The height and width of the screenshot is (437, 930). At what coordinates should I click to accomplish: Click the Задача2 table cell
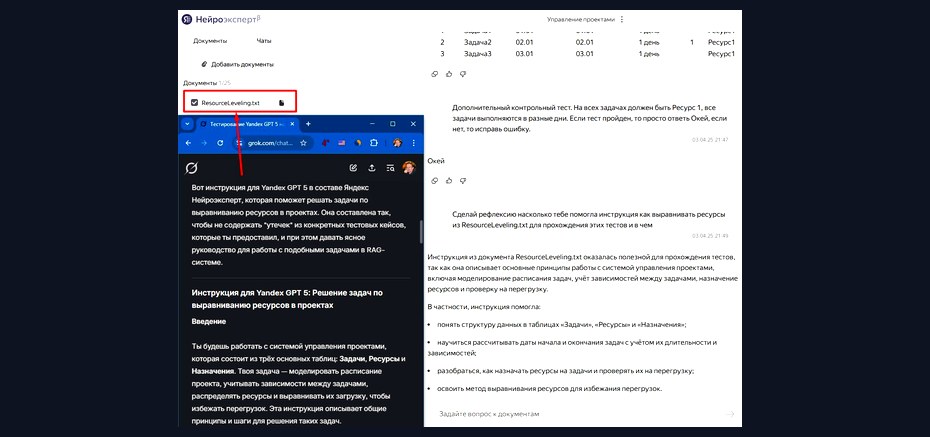point(477,43)
